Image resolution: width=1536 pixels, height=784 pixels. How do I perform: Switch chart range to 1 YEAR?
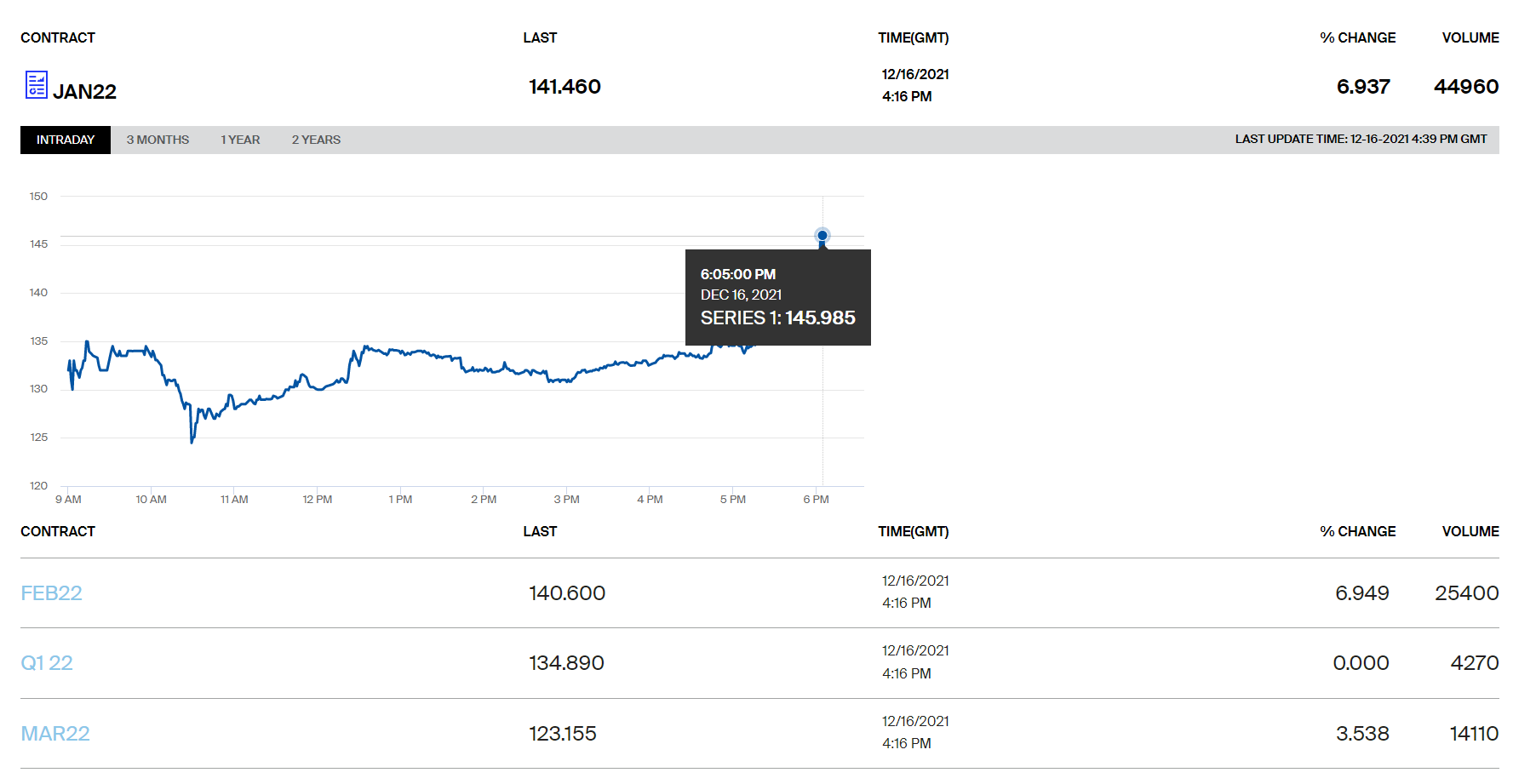tap(240, 140)
